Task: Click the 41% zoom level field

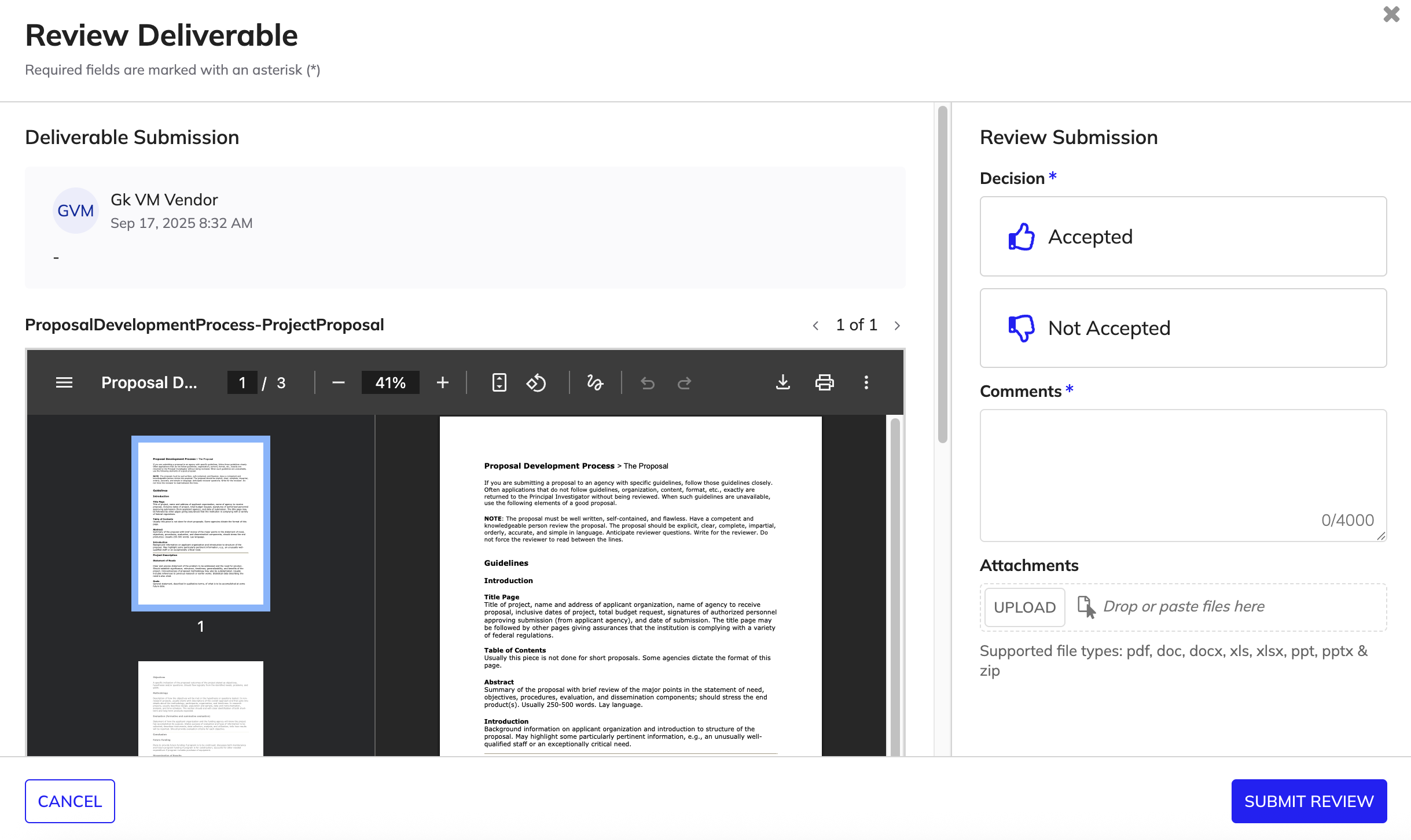Action: coord(391,382)
